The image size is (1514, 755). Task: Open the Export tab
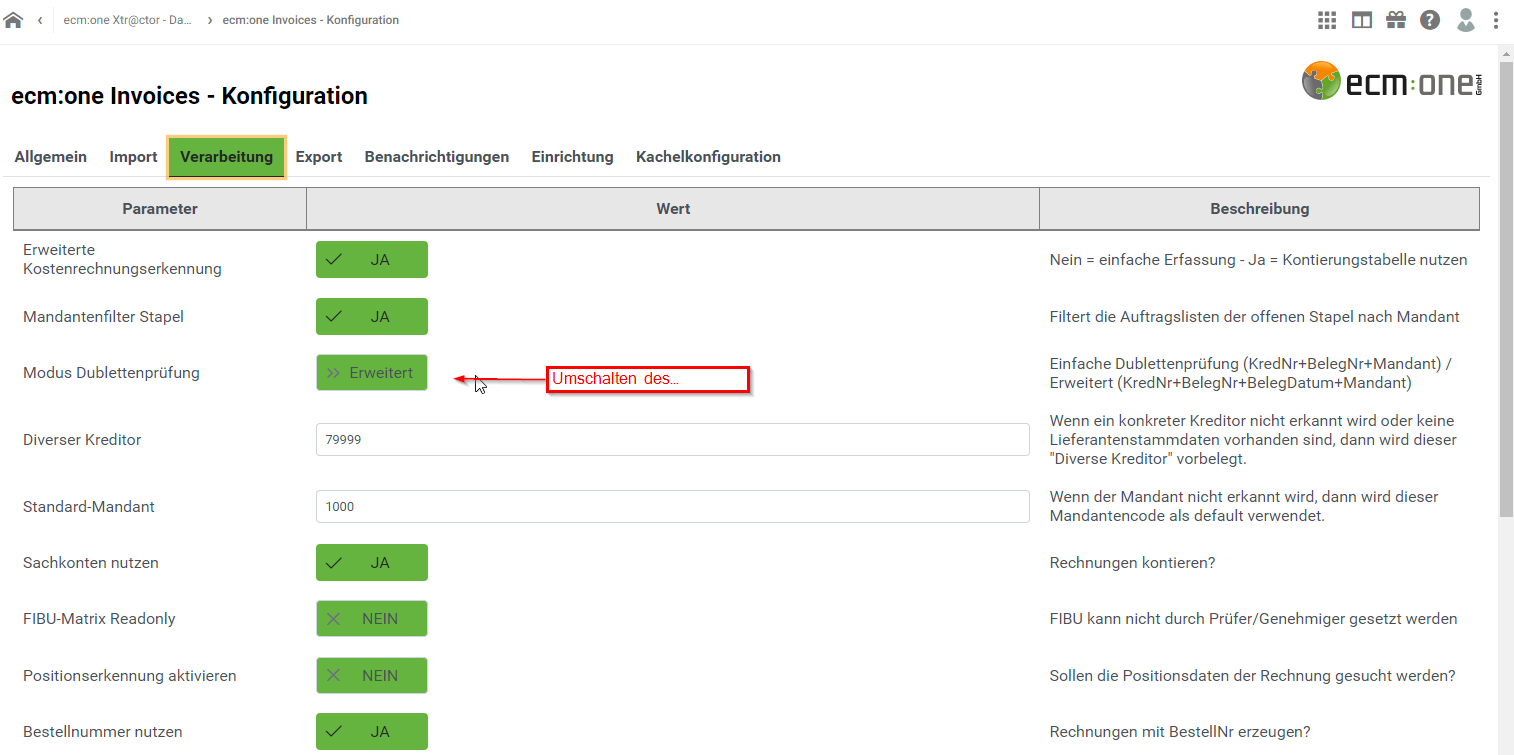pos(319,157)
